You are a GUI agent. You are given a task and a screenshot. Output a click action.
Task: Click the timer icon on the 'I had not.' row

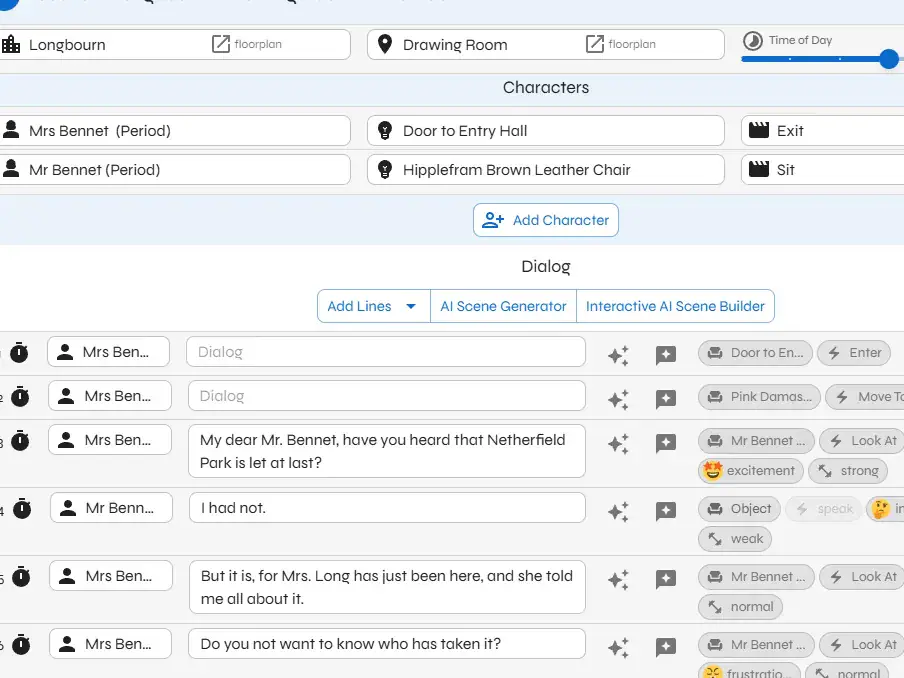tap(22, 508)
